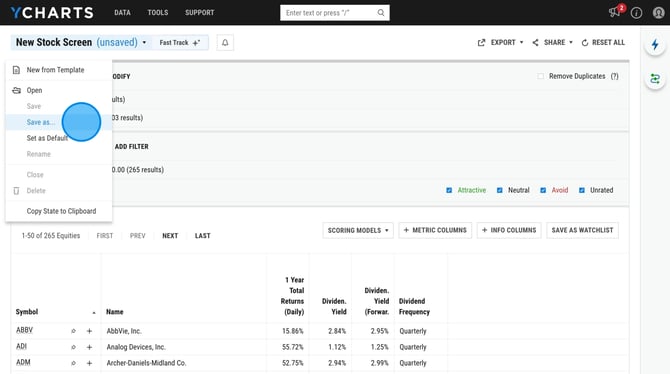Click the 1-50 of 265 Equities text
This screenshot has height=374, width=670.
(51, 236)
